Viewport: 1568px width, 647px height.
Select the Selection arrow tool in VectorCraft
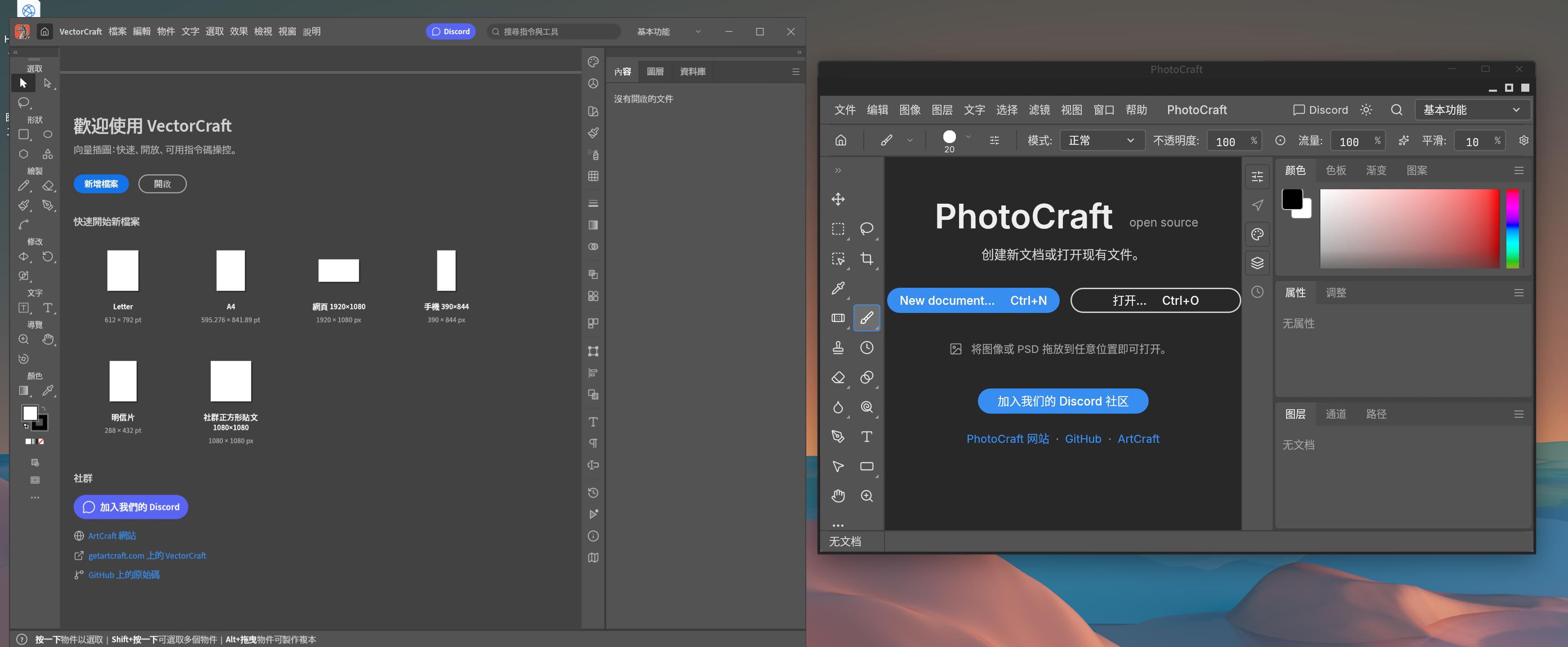[x=23, y=83]
